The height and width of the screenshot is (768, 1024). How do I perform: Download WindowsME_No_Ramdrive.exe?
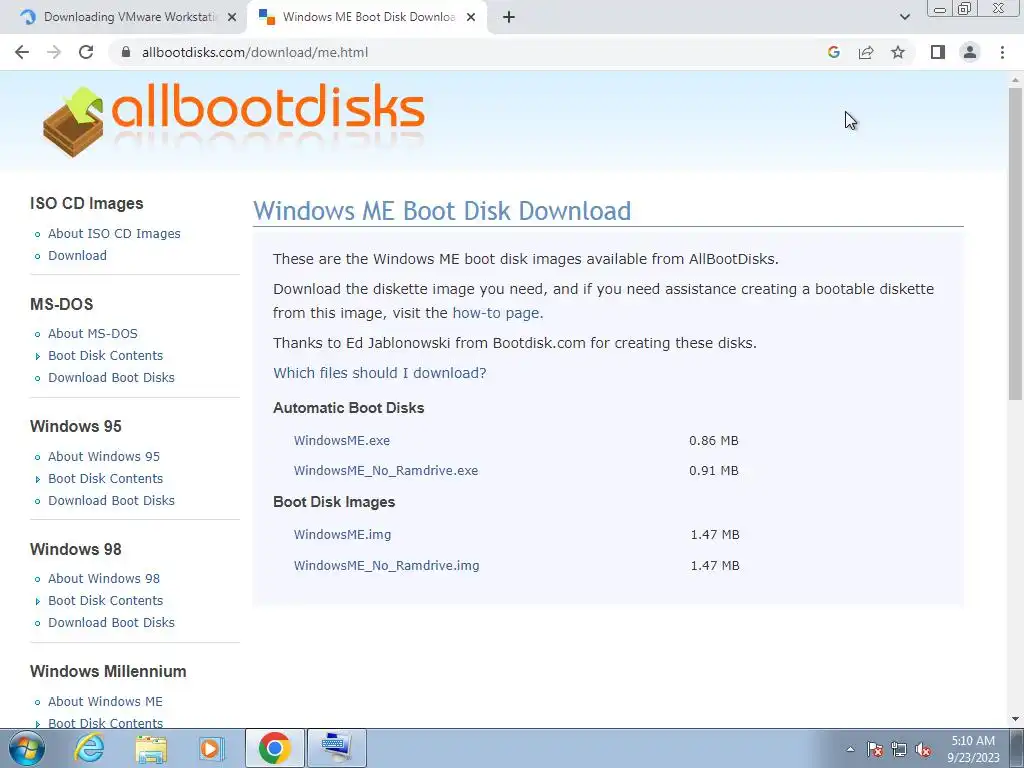(x=385, y=470)
